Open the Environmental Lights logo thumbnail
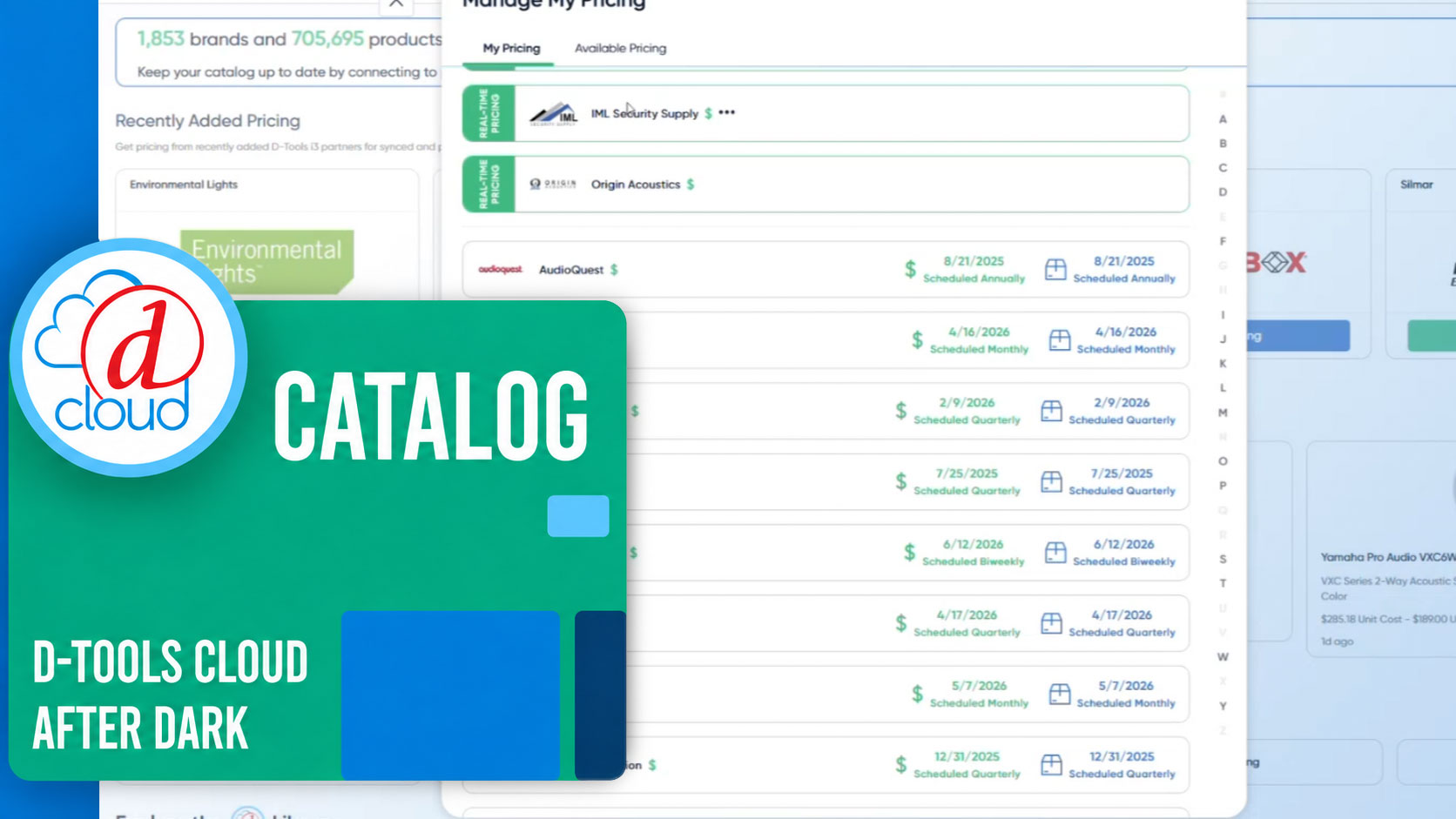This screenshot has height=819, width=1456. click(266, 261)
